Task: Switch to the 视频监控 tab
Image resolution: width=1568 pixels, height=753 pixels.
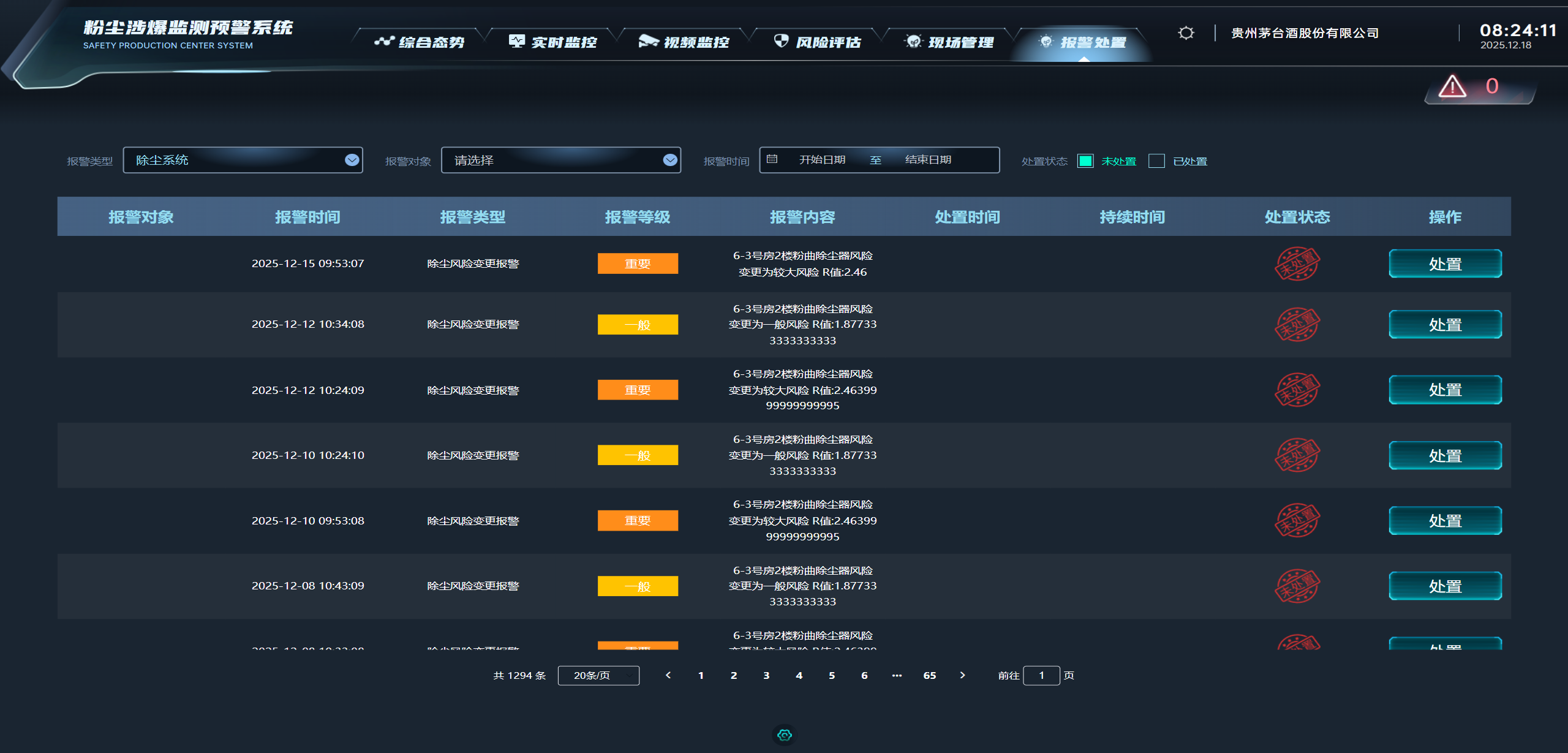Action: pos(684,42)
